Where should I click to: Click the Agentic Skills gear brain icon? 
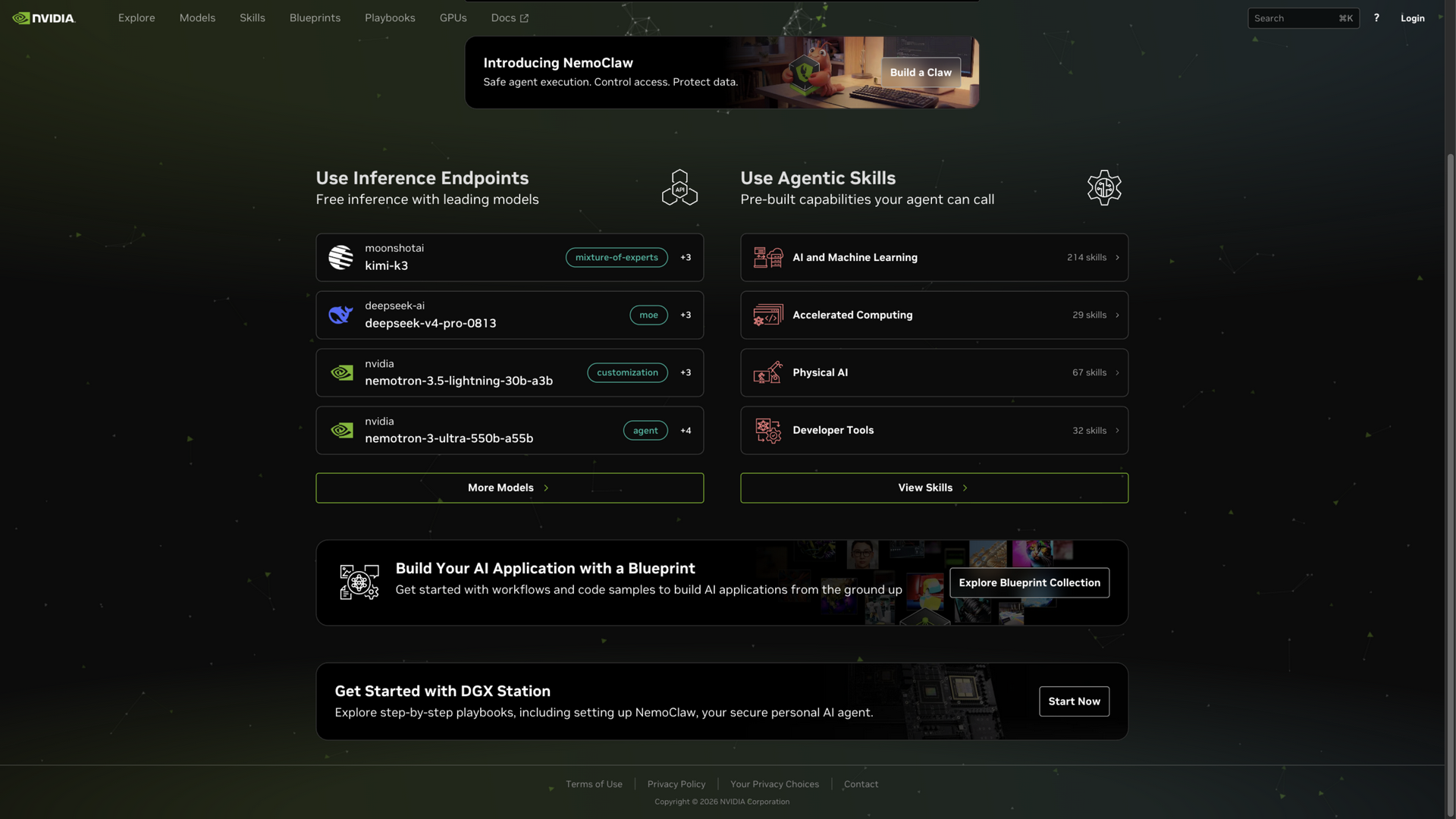click(x=1104, y=187)
